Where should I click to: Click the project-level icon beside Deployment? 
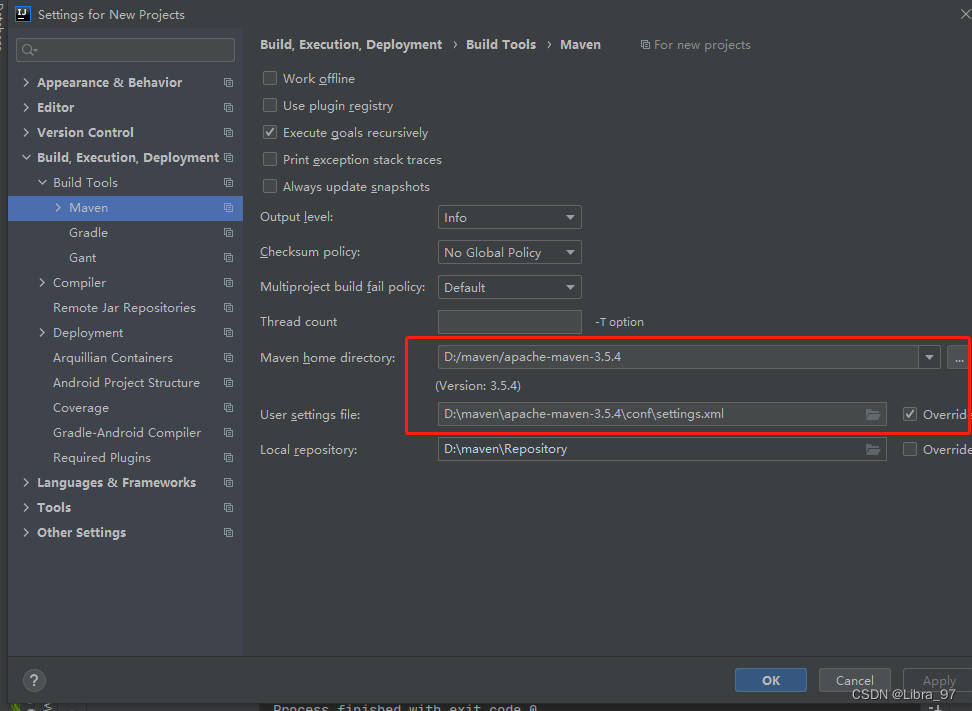click(x=228, y=332)
